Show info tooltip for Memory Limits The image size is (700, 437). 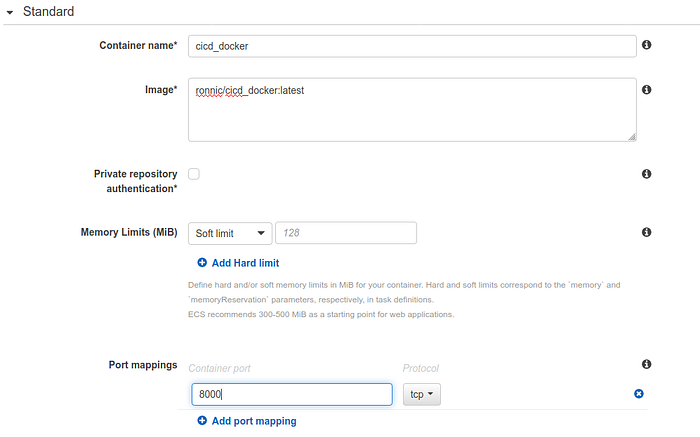646,233
